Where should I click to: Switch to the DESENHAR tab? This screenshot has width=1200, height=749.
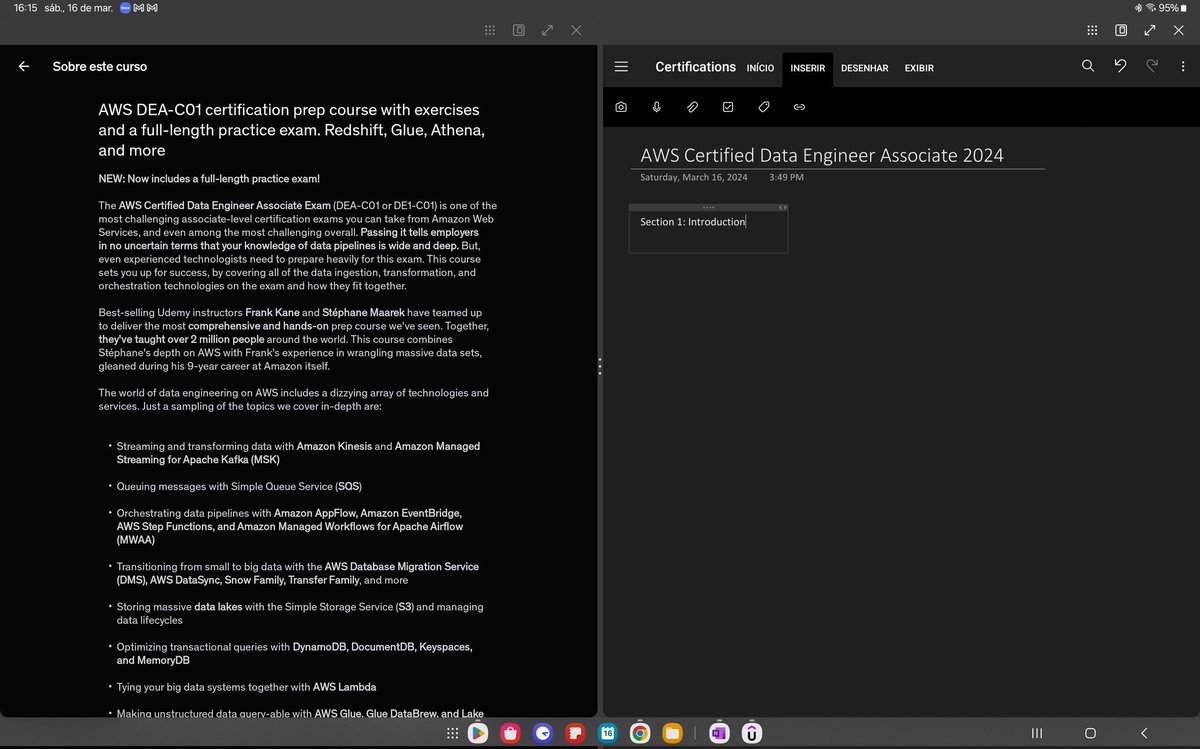865,68
